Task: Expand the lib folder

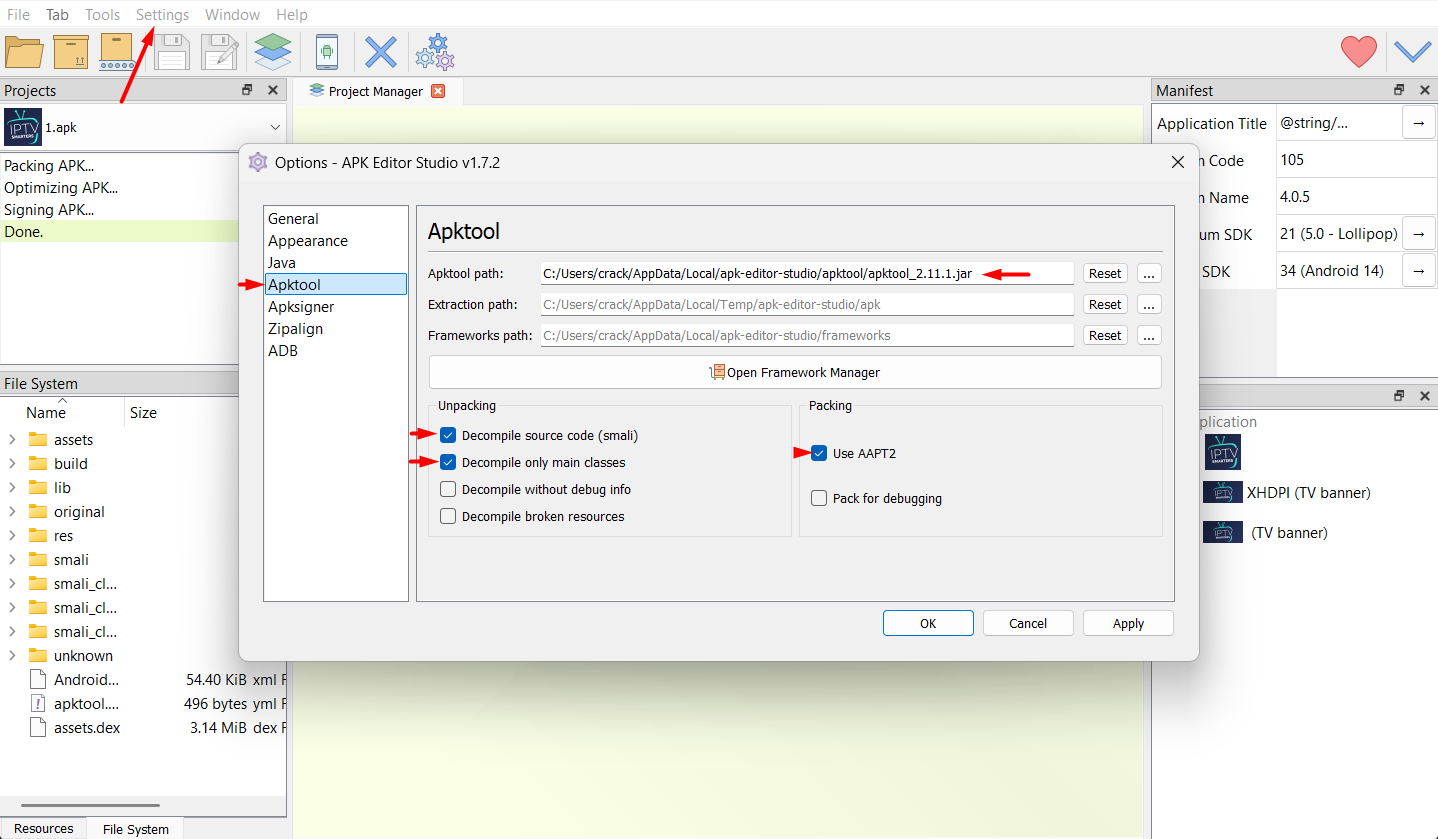Action: point(12,487)
